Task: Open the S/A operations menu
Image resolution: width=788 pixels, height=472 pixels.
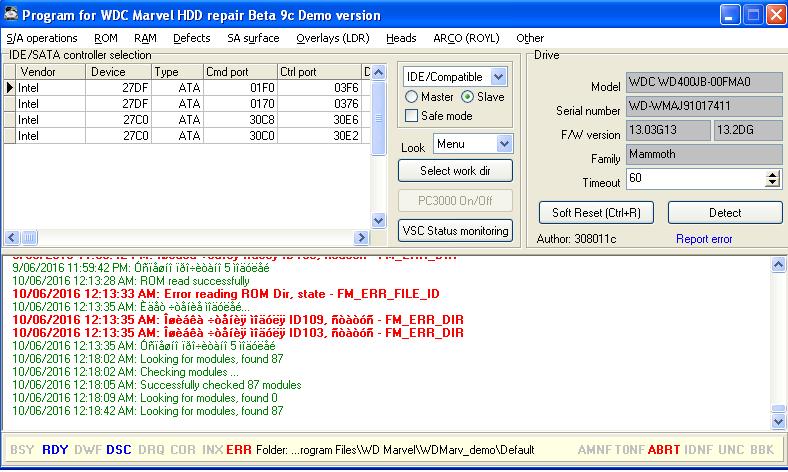Action: [42, 38]
